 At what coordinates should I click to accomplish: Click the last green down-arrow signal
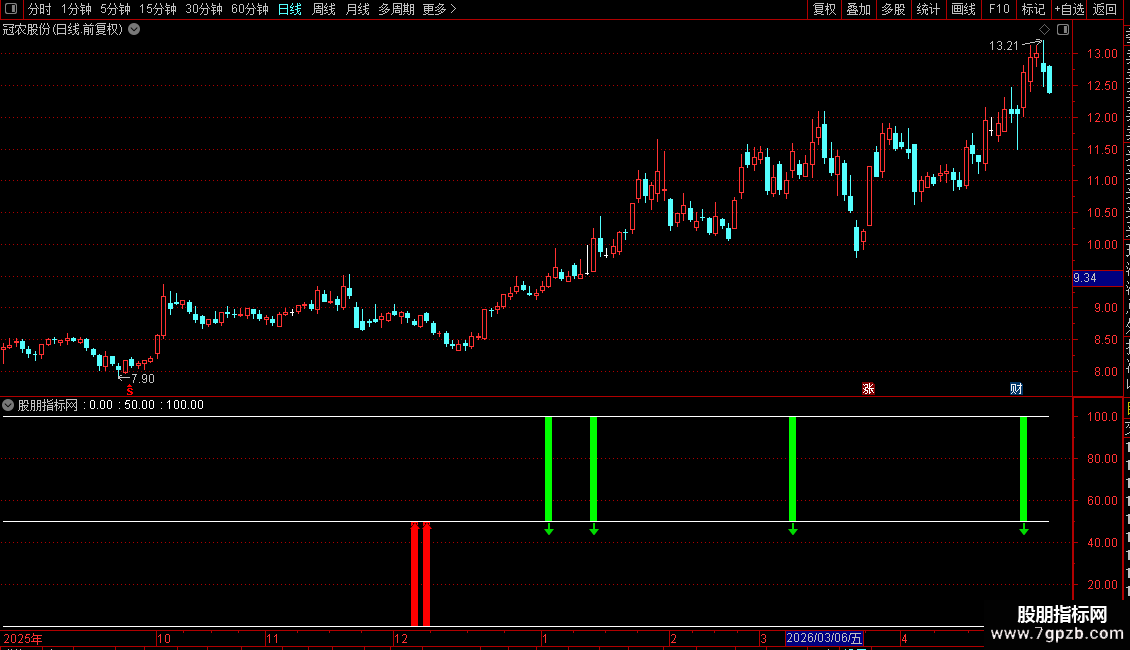click(1024, 530)
